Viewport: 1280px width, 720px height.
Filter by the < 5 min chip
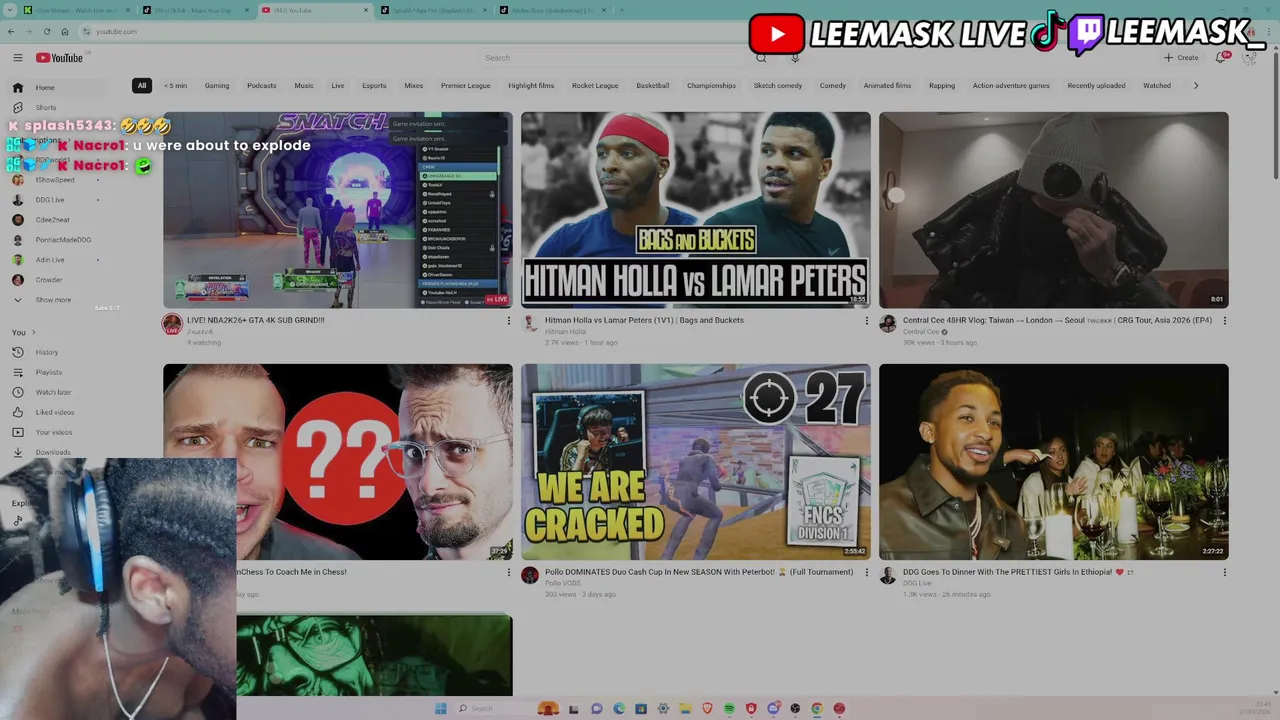176,86
